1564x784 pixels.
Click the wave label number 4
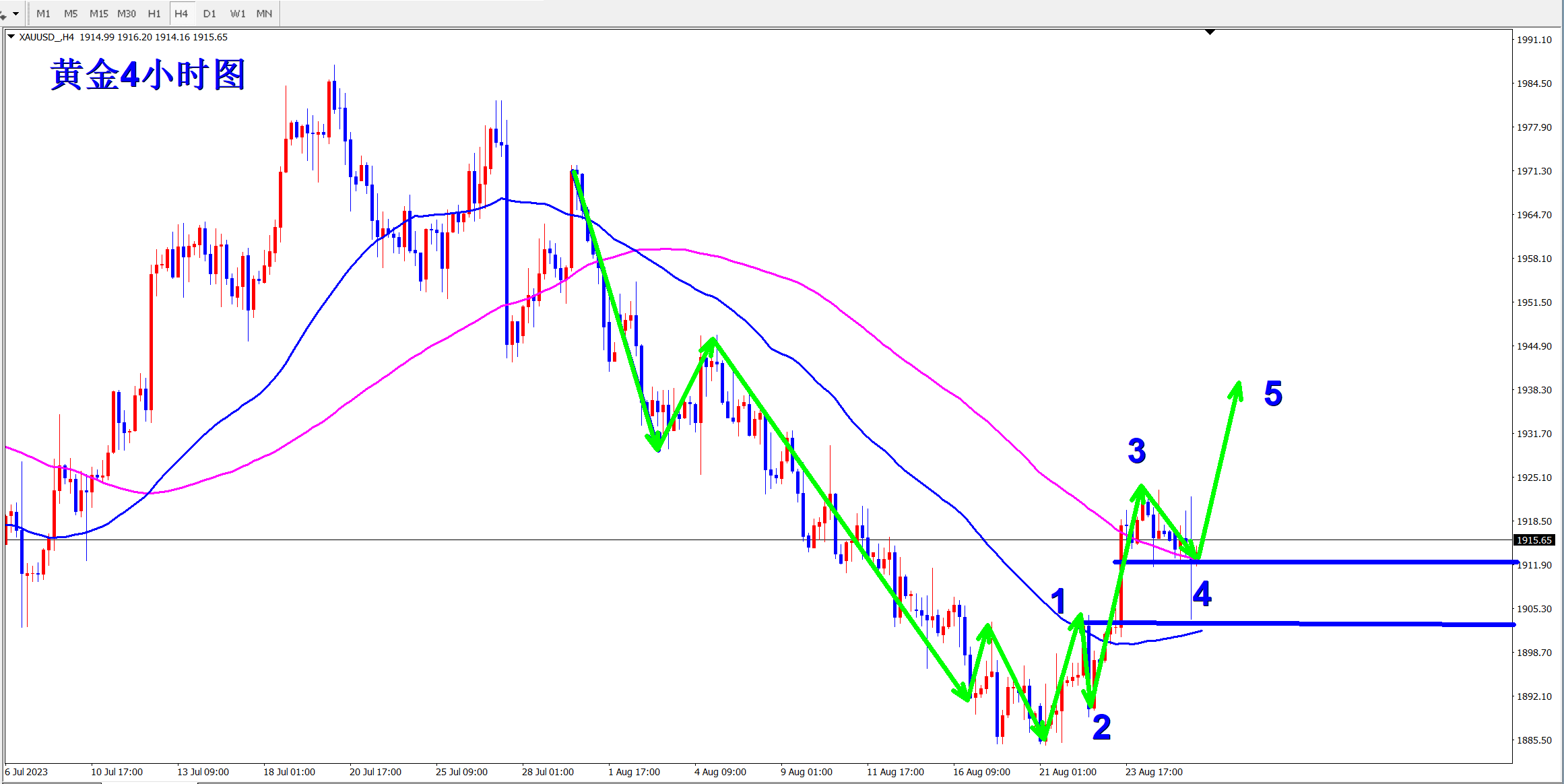[x=1202, y=594]
